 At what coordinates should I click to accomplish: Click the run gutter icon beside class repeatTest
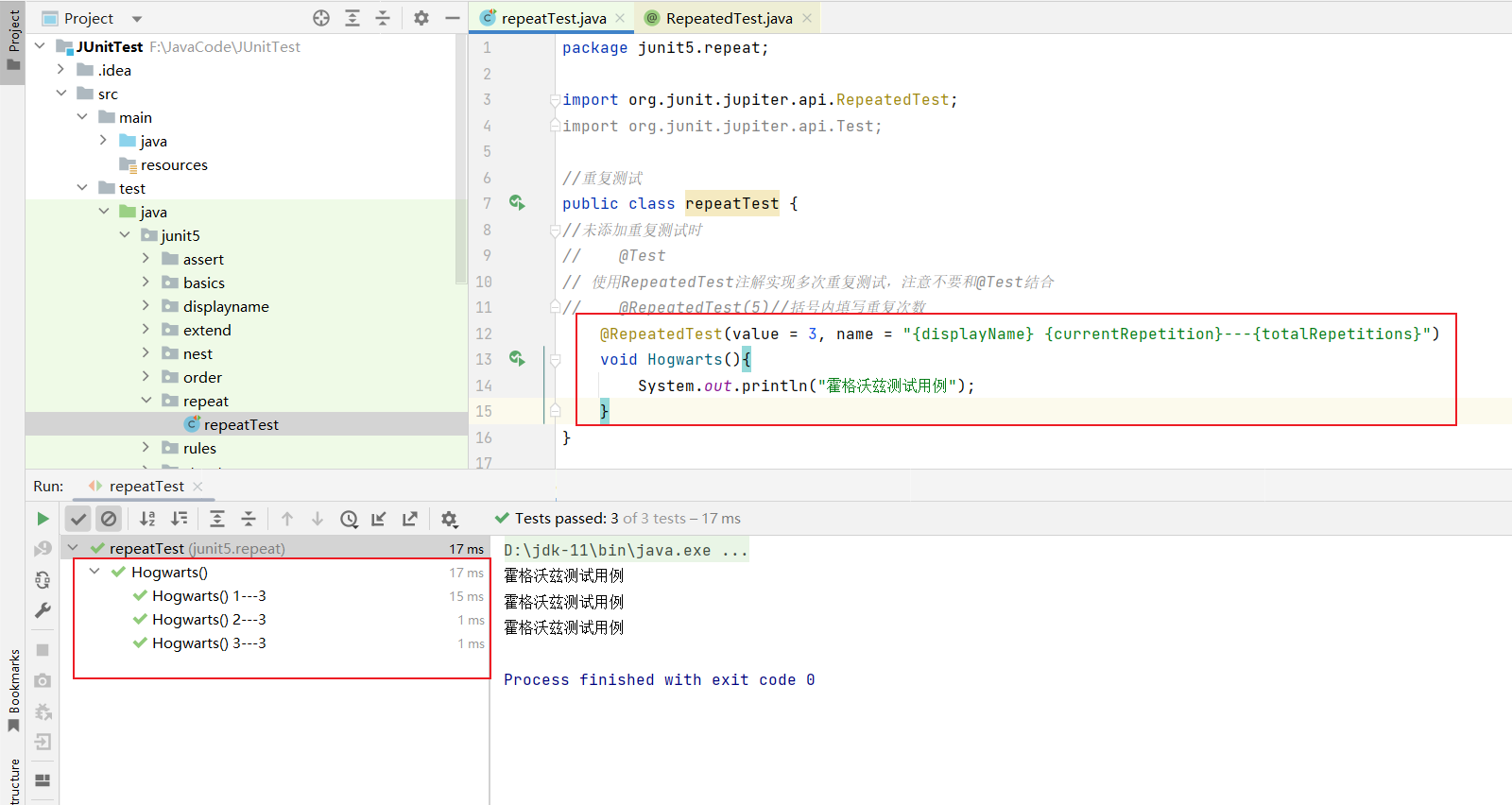[x=517, y=202]
